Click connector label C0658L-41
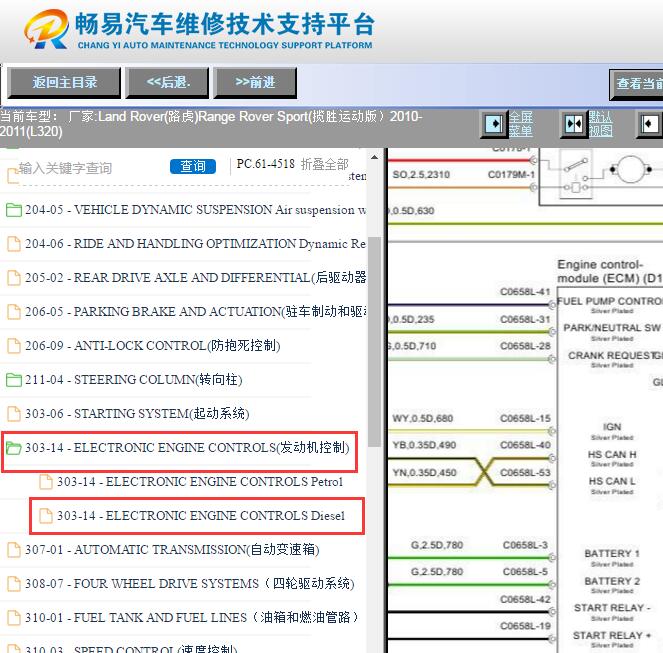The image size is (663, 653). pyautogui.click(x=525, y=292)
